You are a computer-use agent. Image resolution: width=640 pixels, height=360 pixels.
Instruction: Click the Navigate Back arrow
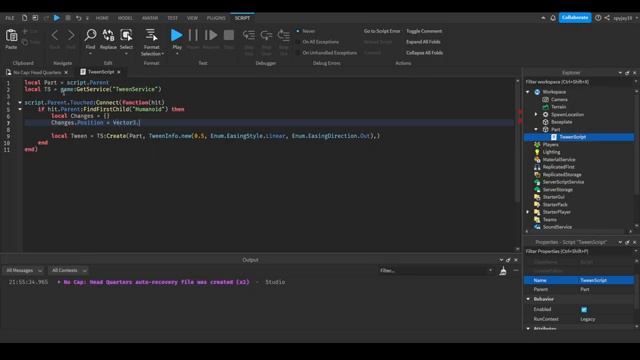55,35
